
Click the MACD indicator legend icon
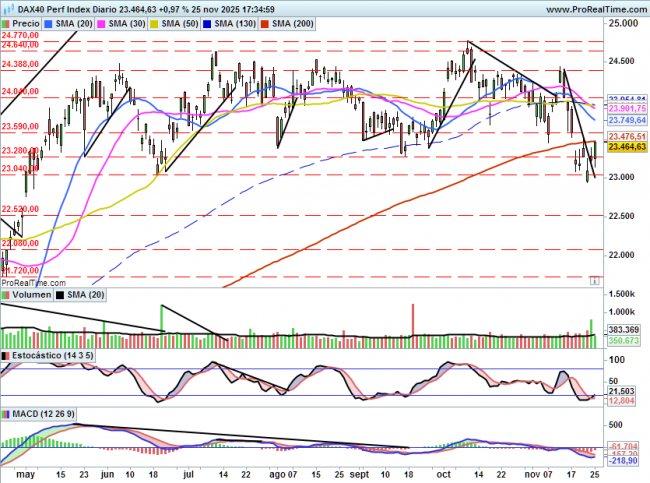coord(7,413)
